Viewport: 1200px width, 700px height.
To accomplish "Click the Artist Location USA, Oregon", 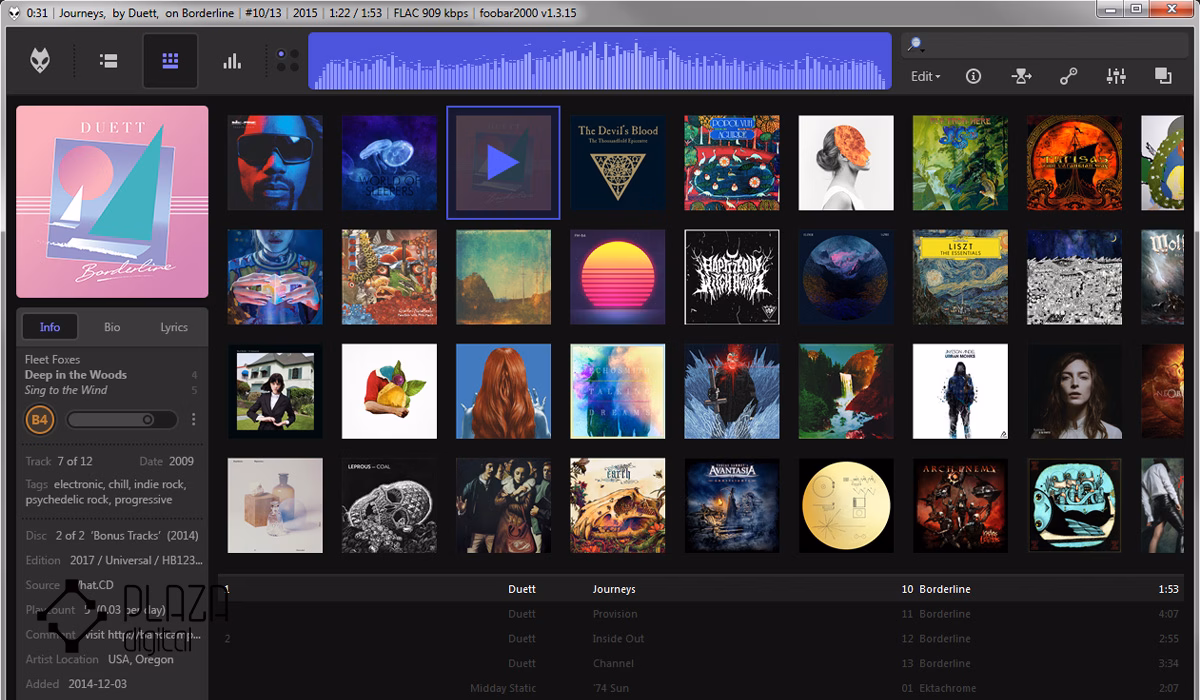I will 140,659.
